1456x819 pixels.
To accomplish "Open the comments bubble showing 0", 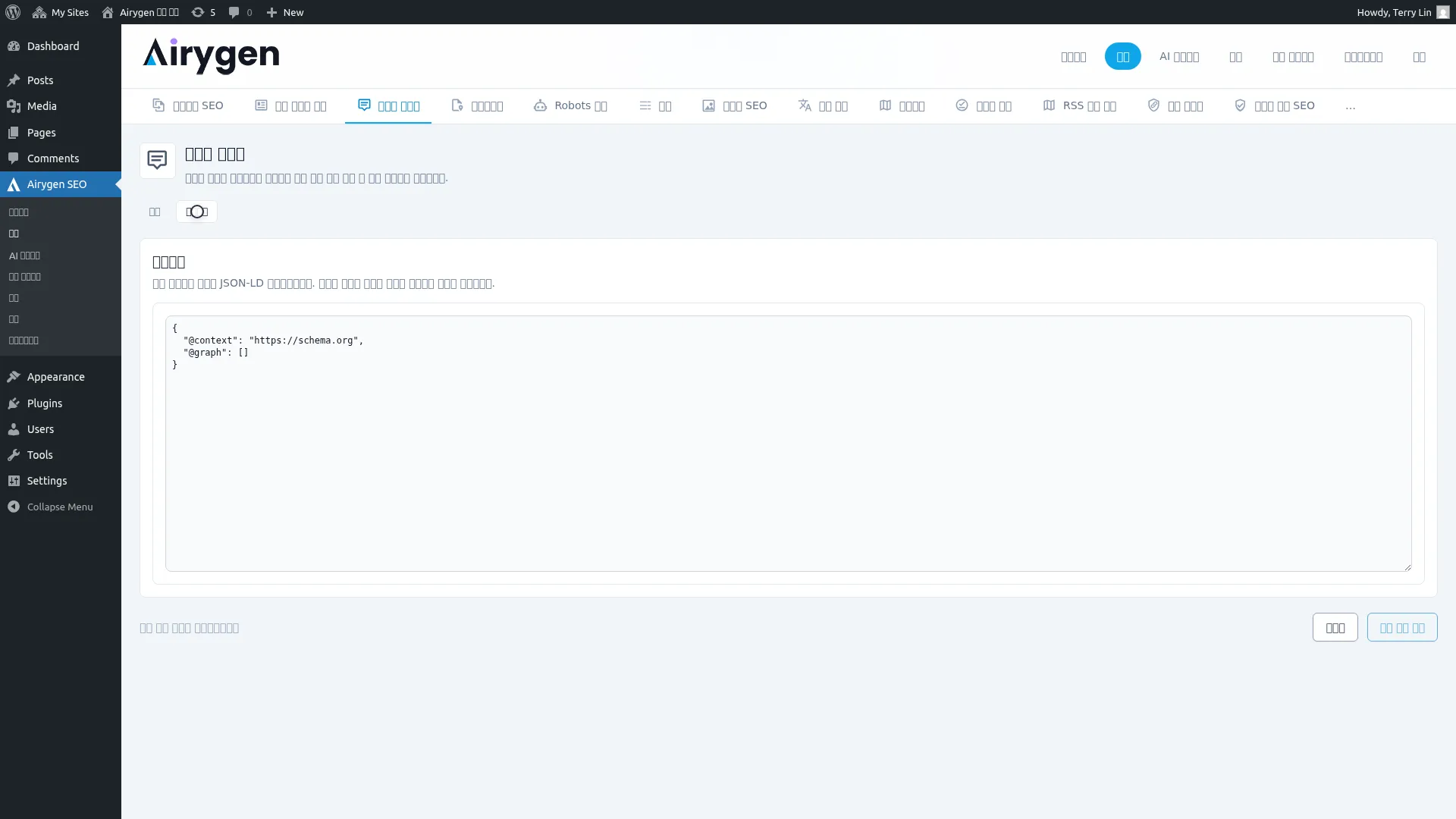I will point(240,12).
